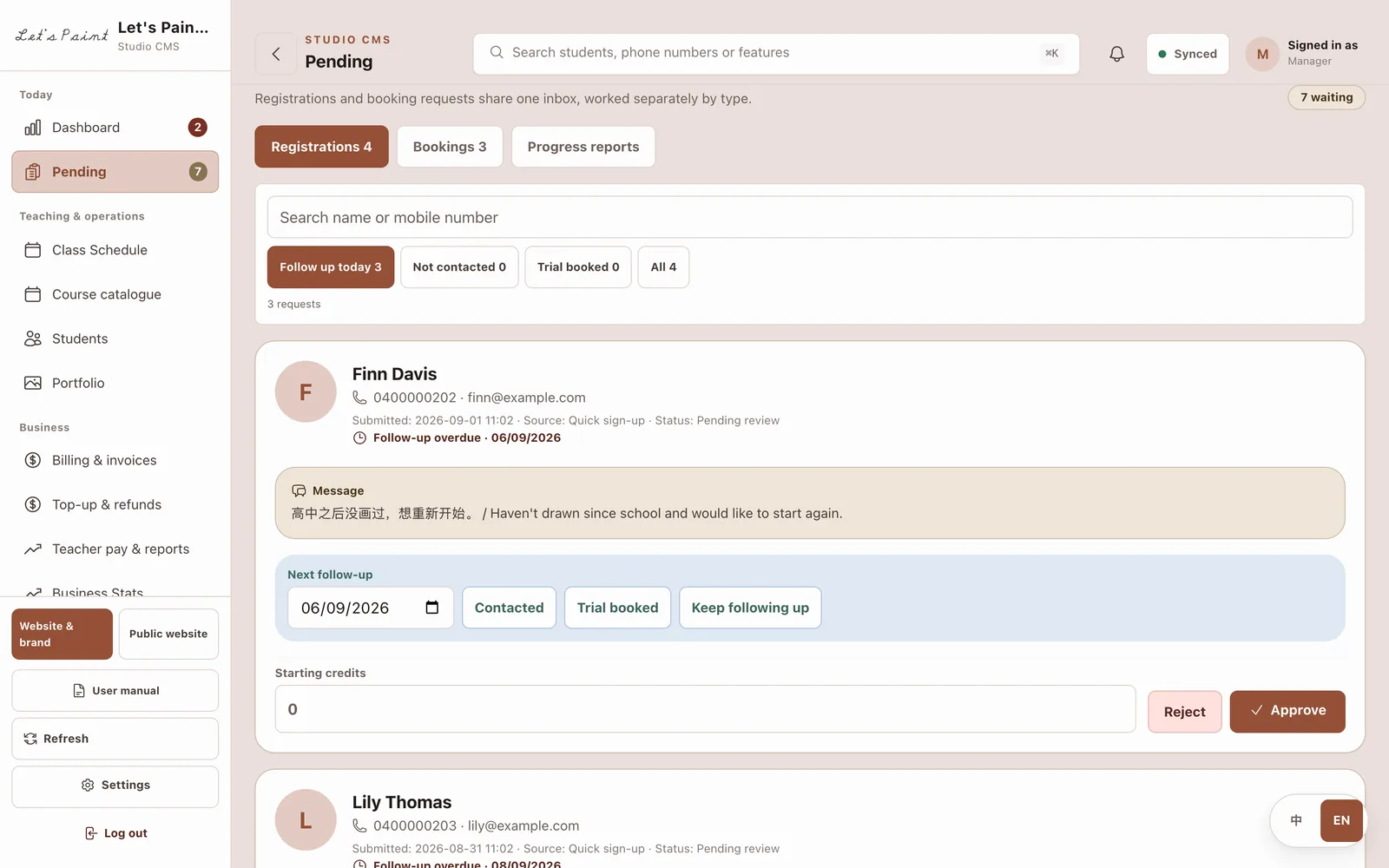1389x868 pixels.
Task: Click Lily Thomas avatar L
Action: (x=306, y=819)
